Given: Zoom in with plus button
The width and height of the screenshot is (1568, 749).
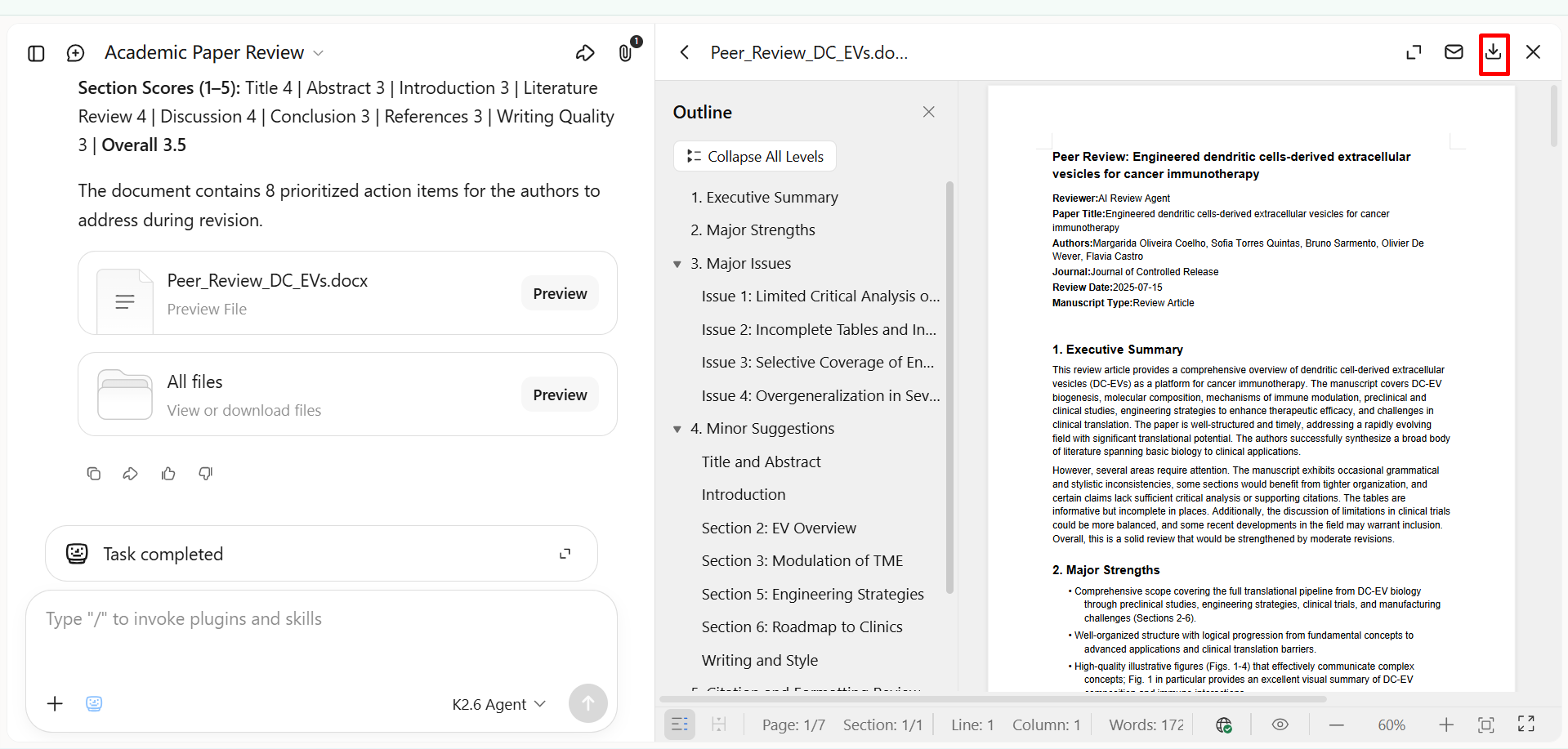Looking at the screenshot, I should point(1446,724).
